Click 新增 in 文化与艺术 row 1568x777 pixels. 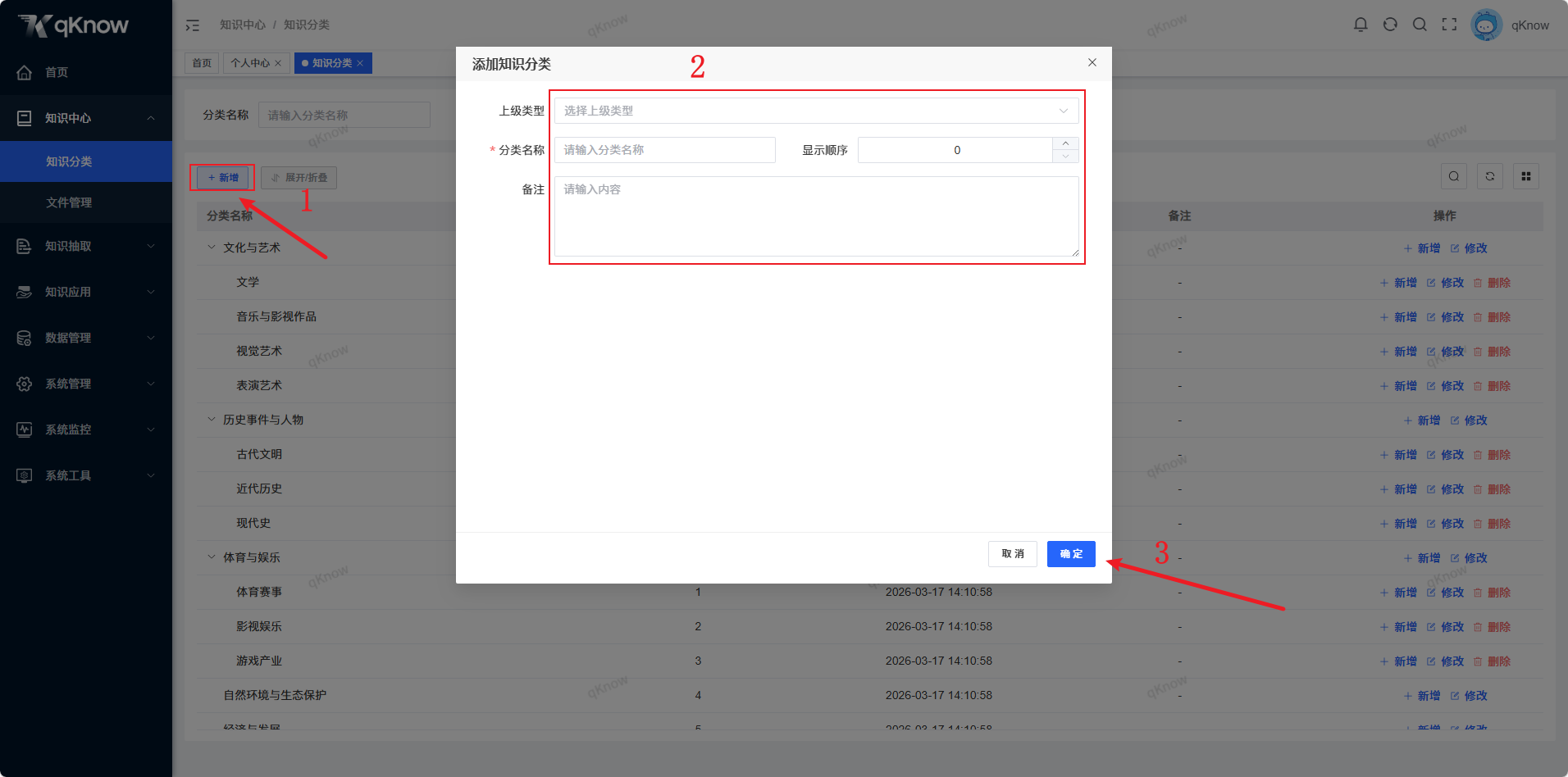click(x=1421, y=248)
